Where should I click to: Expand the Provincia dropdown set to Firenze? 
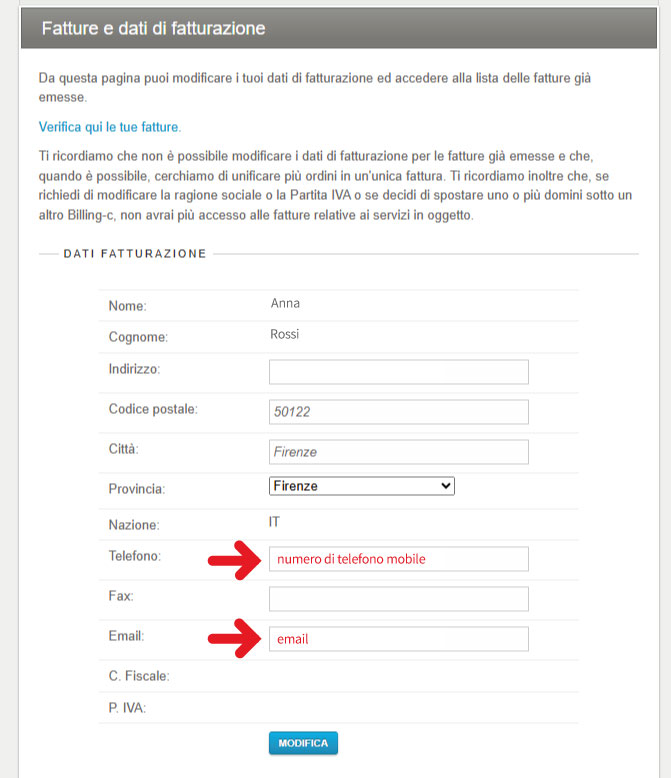(x=361, y=486)
